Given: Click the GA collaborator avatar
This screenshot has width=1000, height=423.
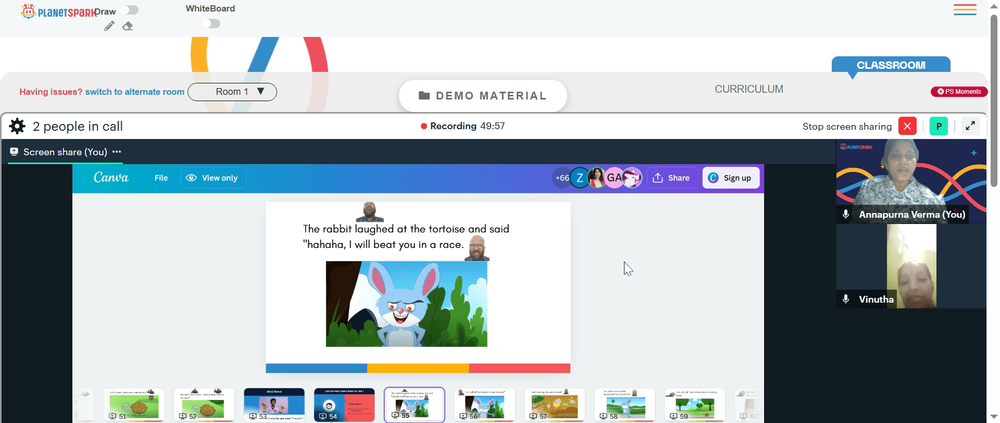Looking at the screenshot, I should [x=614, y=178].
